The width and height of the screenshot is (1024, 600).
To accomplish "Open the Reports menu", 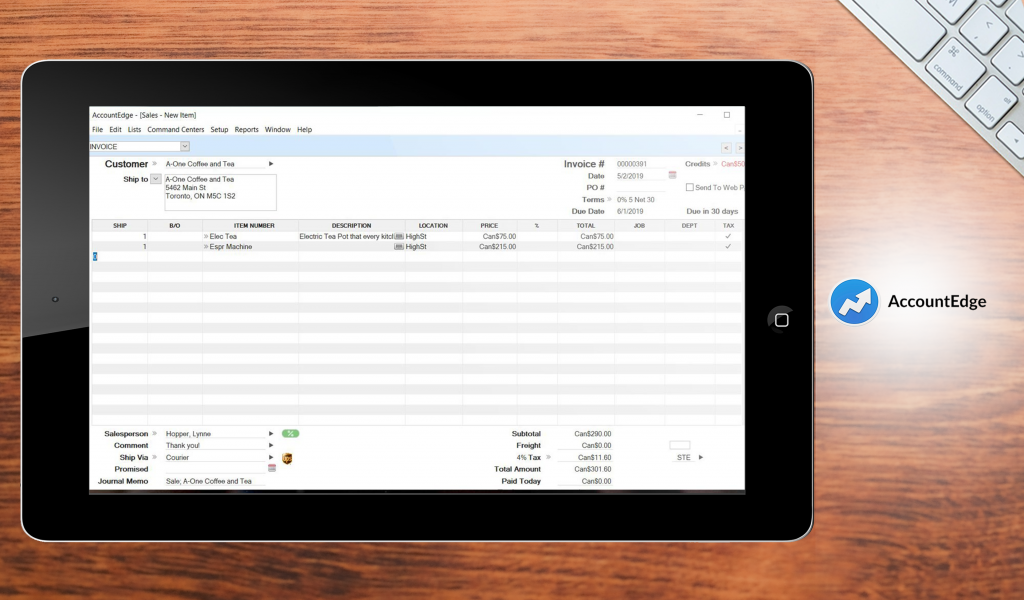I will [246, 129].
